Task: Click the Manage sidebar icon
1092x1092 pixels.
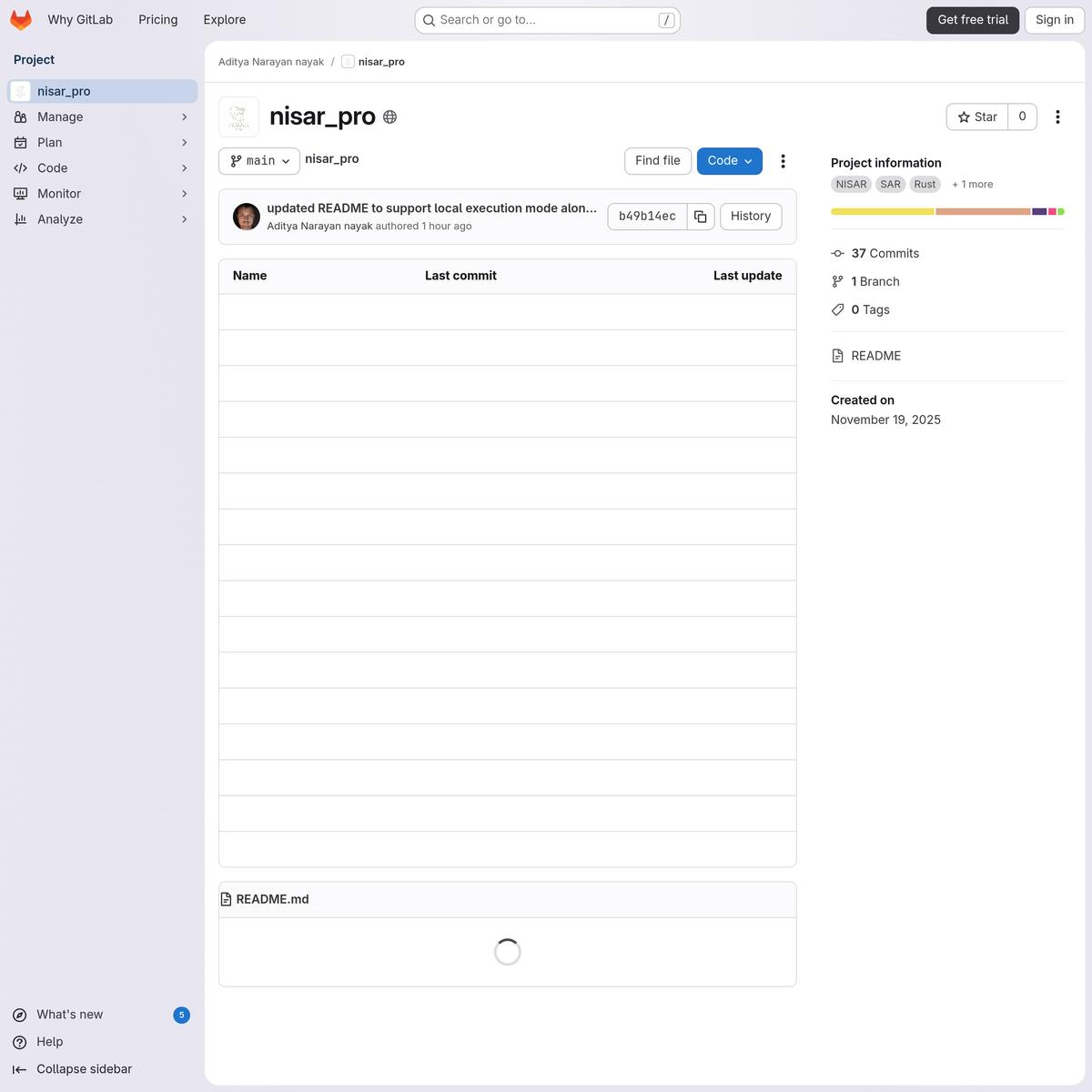Action: click(x=21, y=117)
